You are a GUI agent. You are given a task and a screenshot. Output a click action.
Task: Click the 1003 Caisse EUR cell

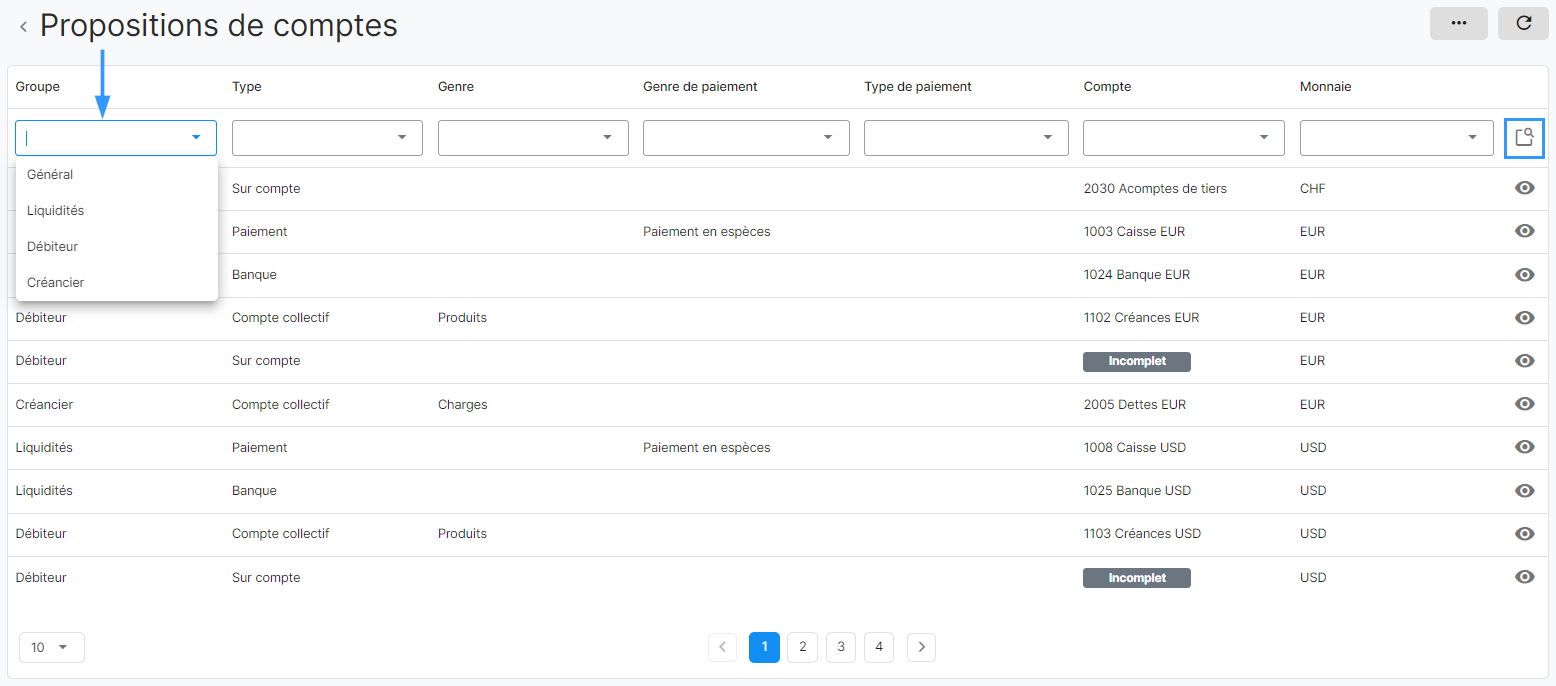[x=1133, y=231]
